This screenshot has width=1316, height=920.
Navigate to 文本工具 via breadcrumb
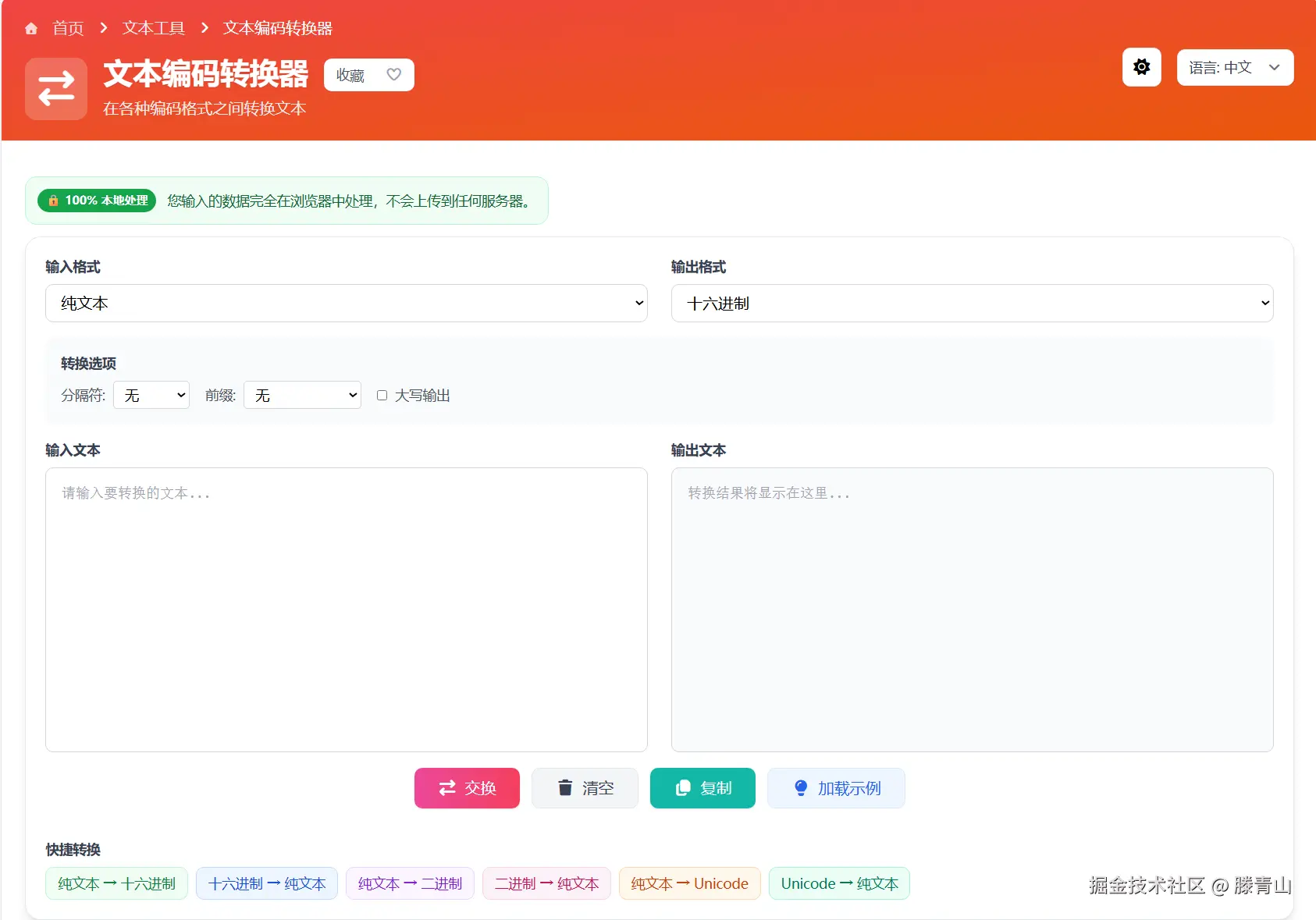click(153, 27)
